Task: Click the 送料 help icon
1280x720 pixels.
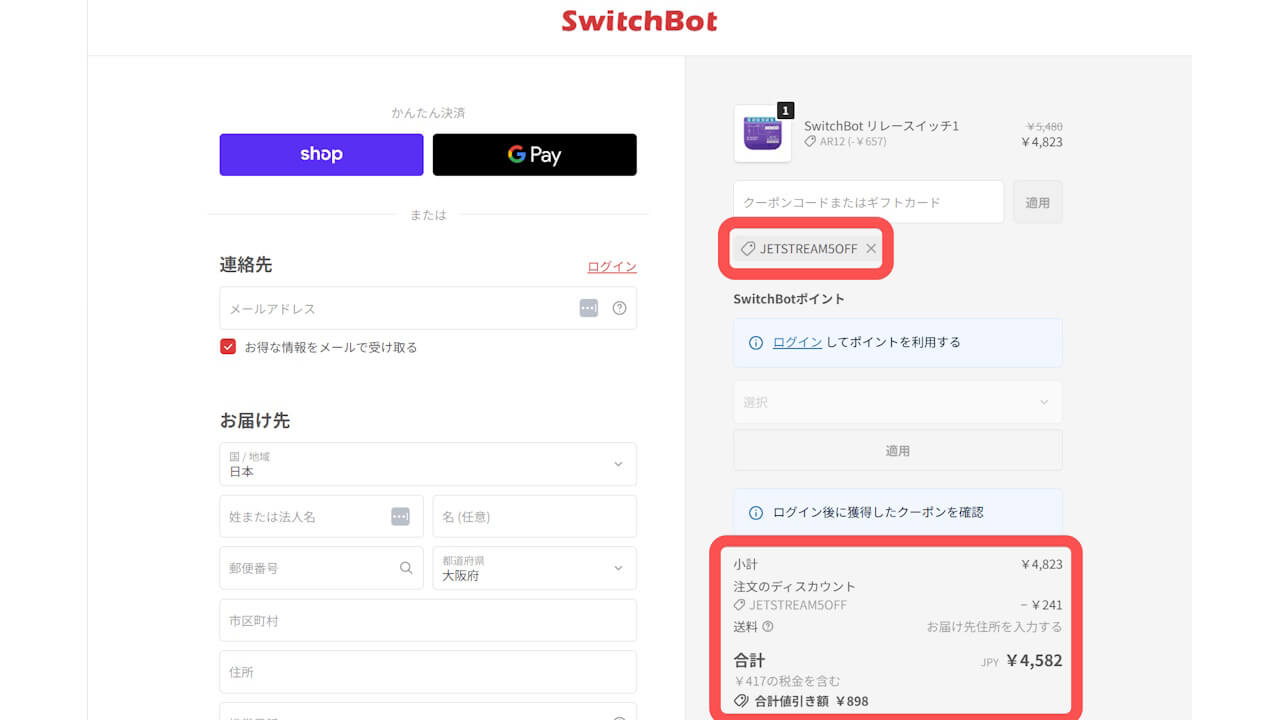Action: 768,627
